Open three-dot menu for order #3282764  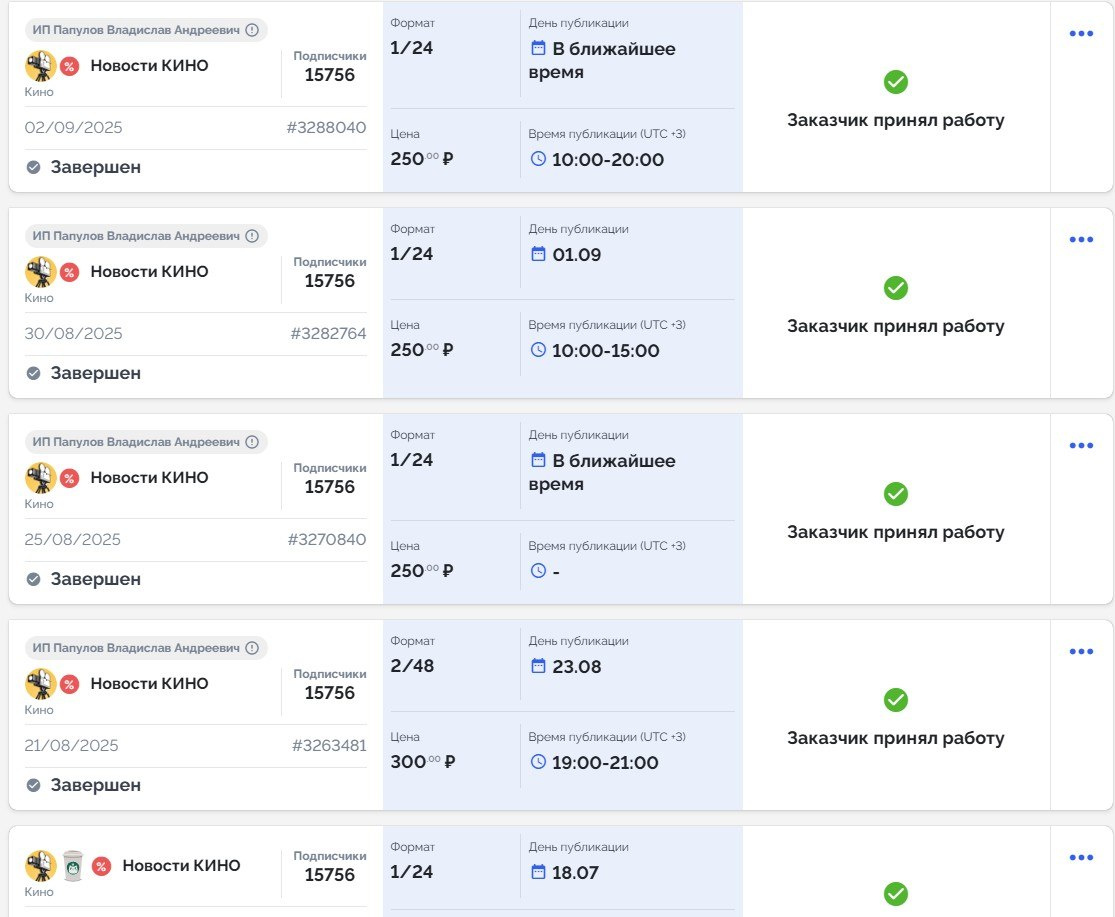pos(1081,240)
